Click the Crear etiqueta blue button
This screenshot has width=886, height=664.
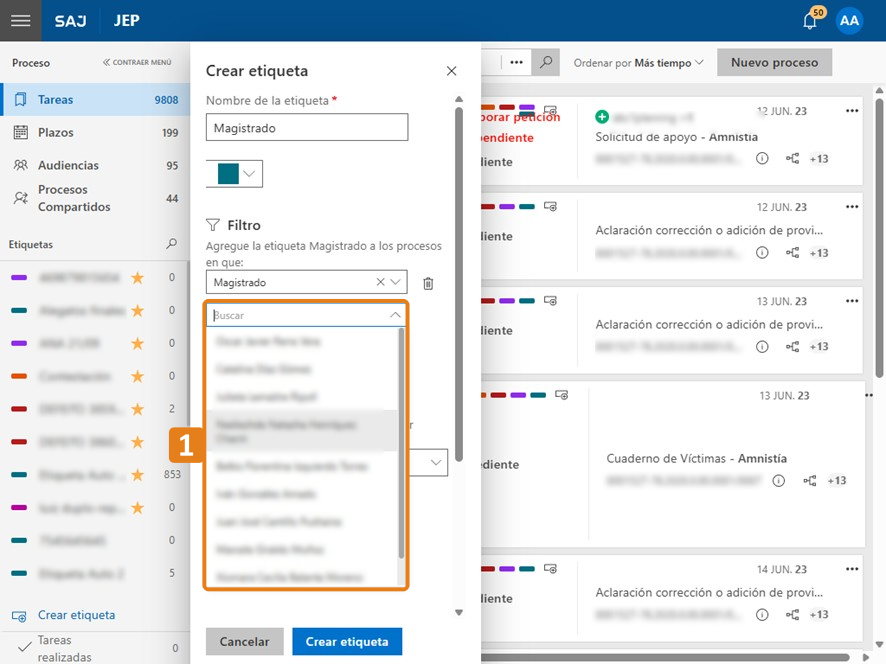click(347, 641)
